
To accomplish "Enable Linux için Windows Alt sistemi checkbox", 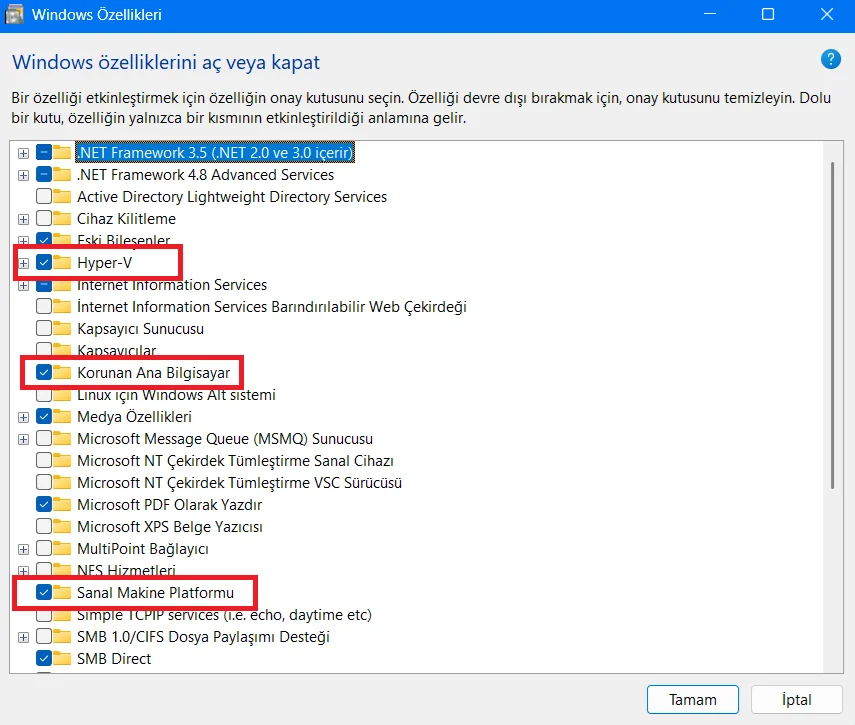I will point(44,395).
